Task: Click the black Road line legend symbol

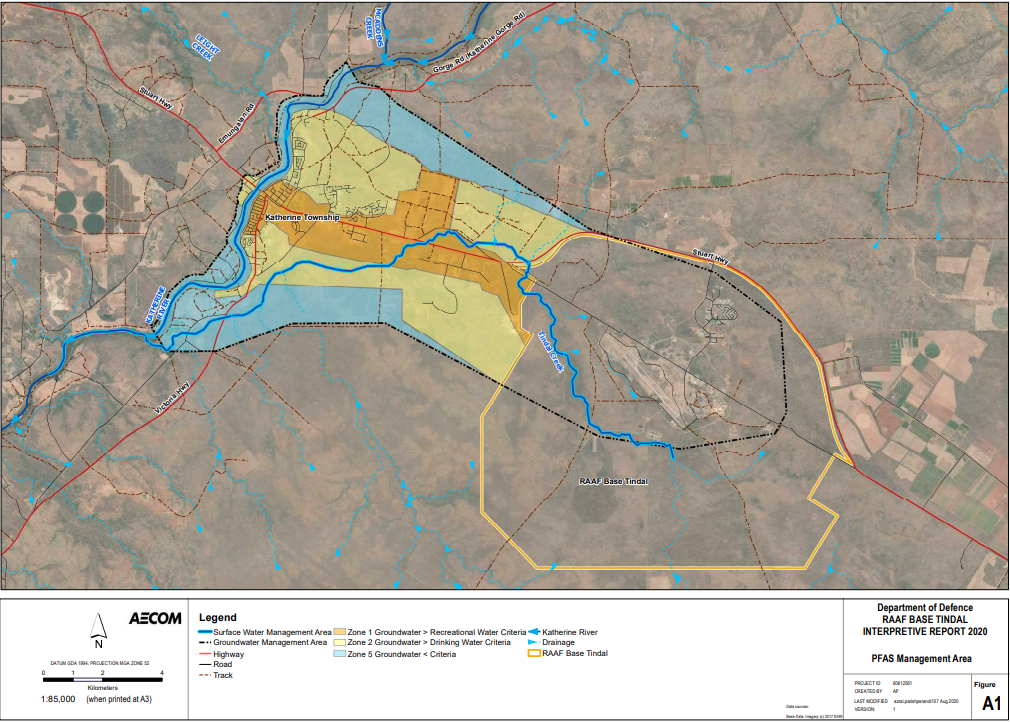Action: (x=205, y=664)
